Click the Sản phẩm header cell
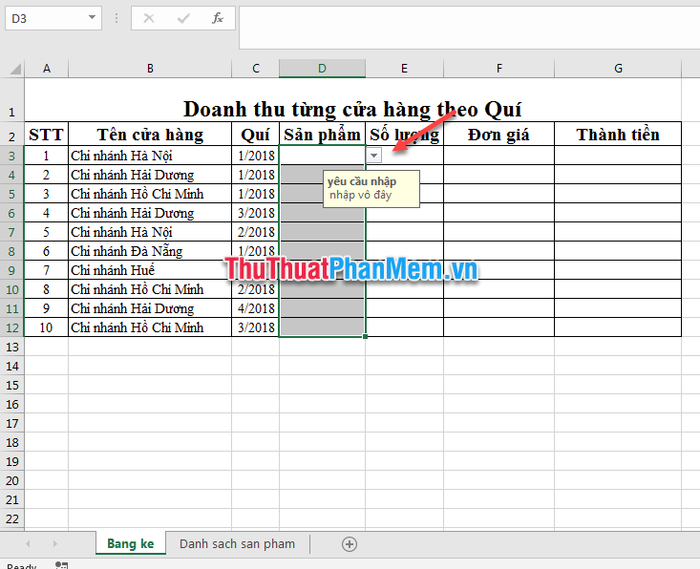Screen dimensions: 700x569 coord(322,134)
